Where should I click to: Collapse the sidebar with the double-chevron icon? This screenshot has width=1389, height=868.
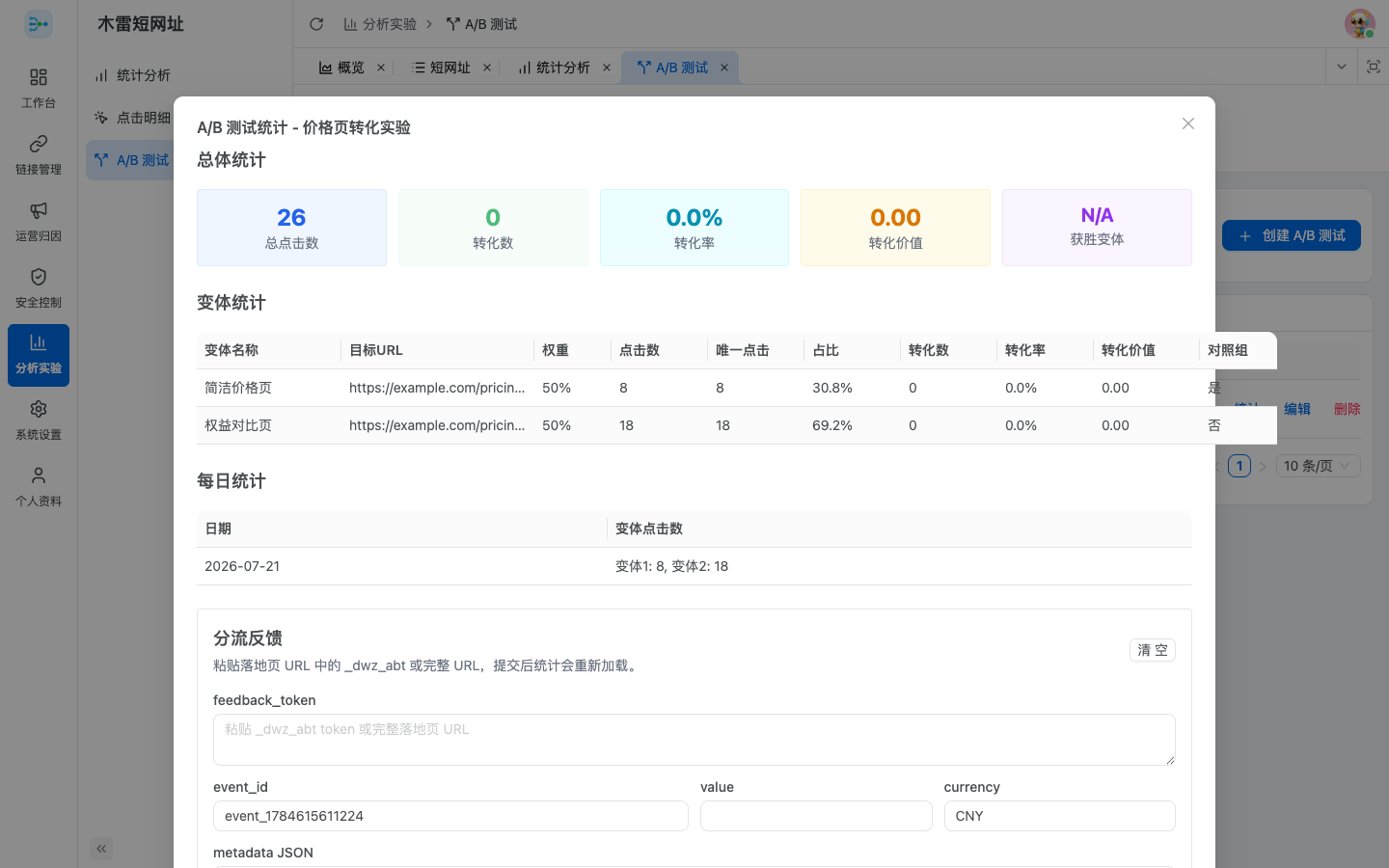click(x=101, y=849)
